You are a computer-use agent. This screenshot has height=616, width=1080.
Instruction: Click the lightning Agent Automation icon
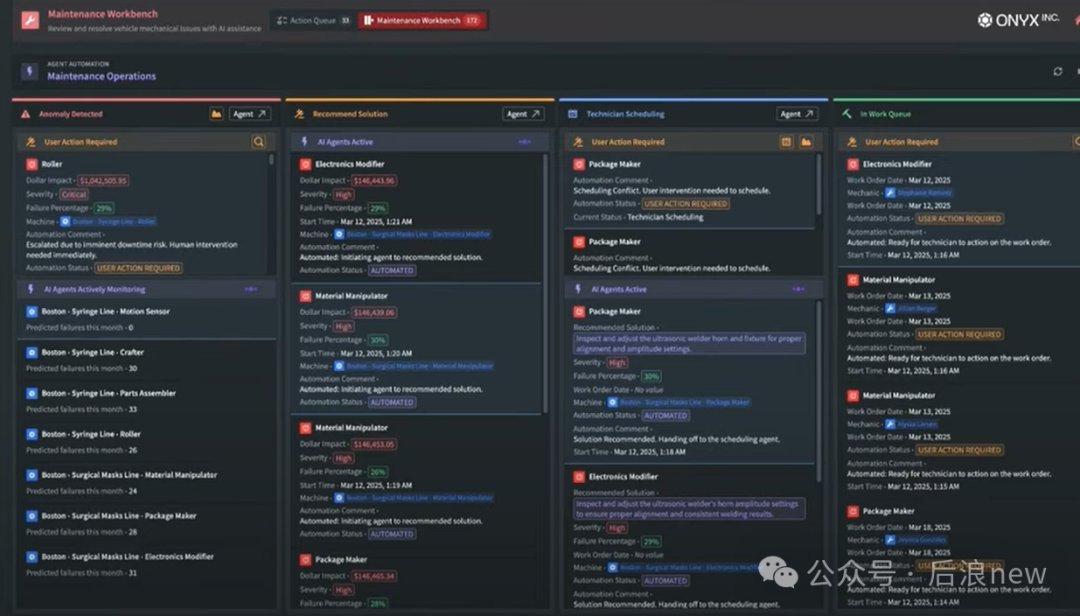click(x=29, y=71)
